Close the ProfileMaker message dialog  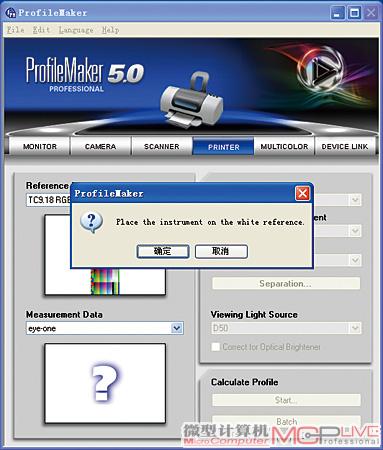(302, 193)
